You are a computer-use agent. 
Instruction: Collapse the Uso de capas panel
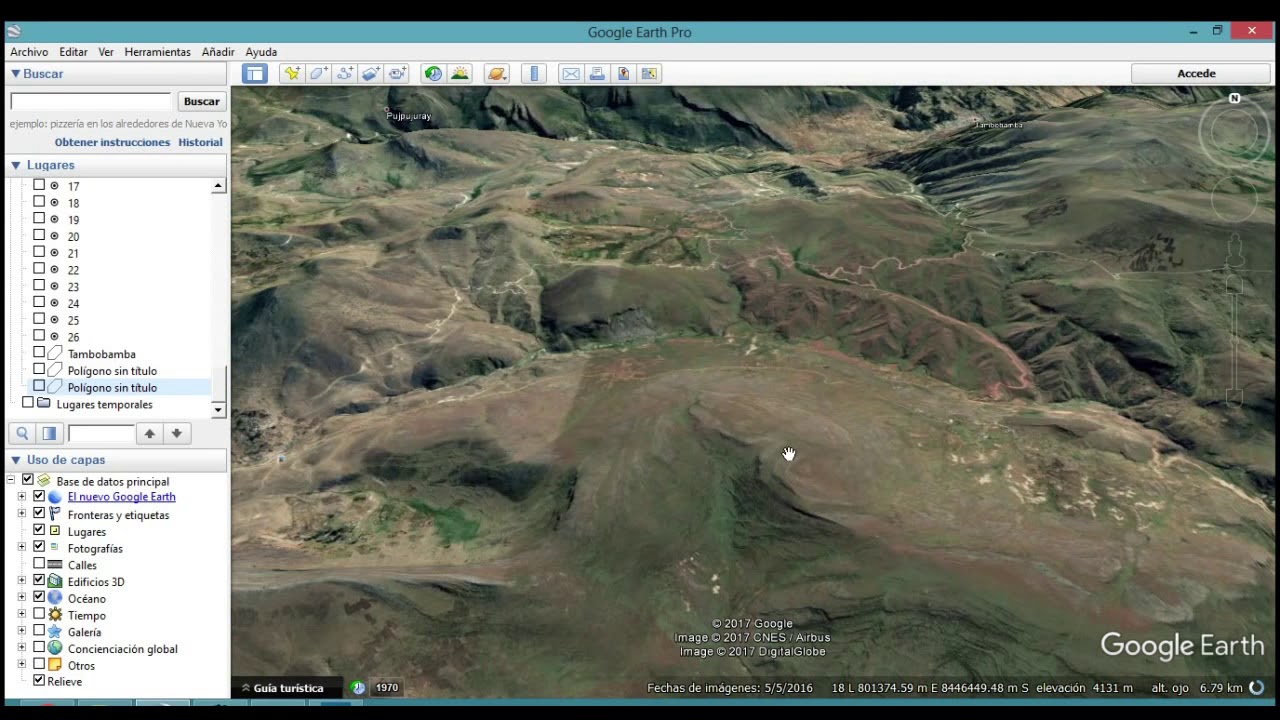click(x=15, y=460)
